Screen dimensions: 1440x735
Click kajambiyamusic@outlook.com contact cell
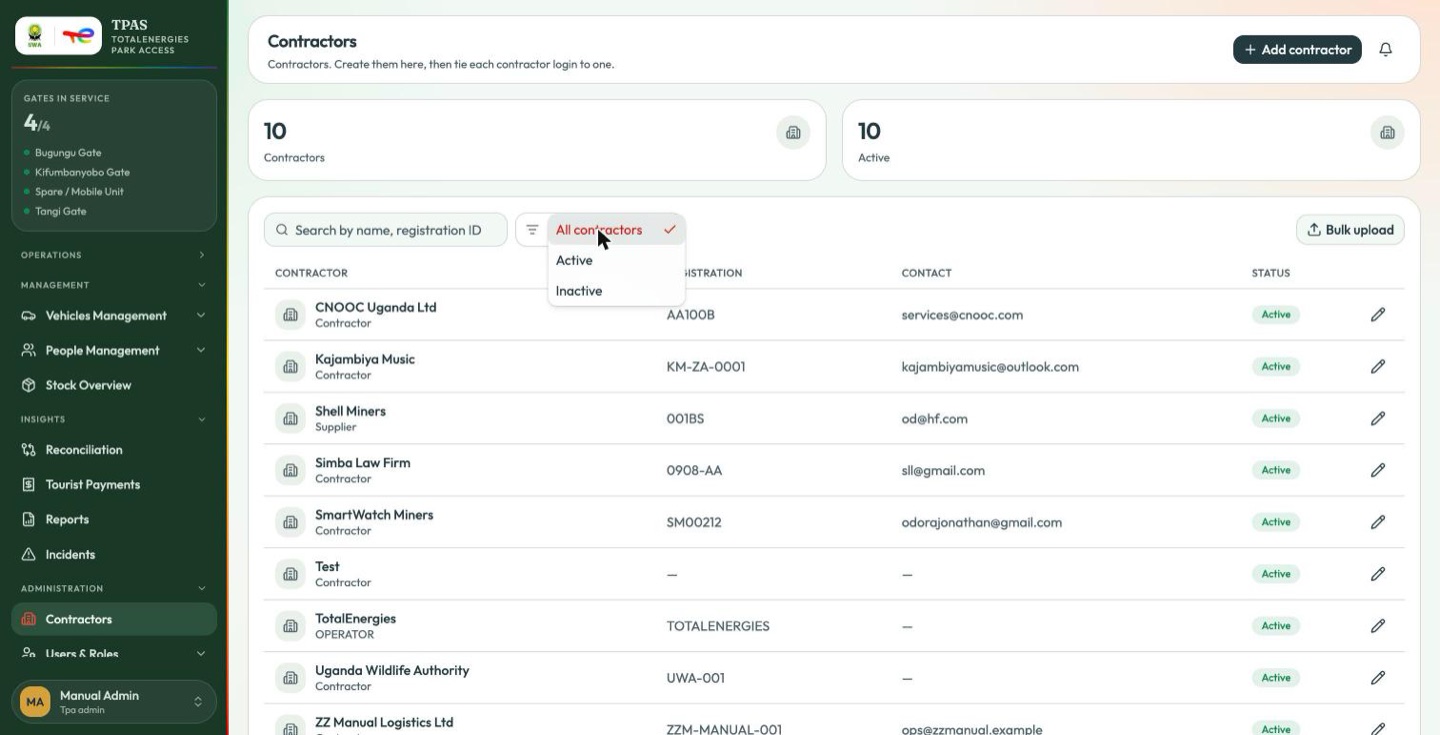coord(990,367)
